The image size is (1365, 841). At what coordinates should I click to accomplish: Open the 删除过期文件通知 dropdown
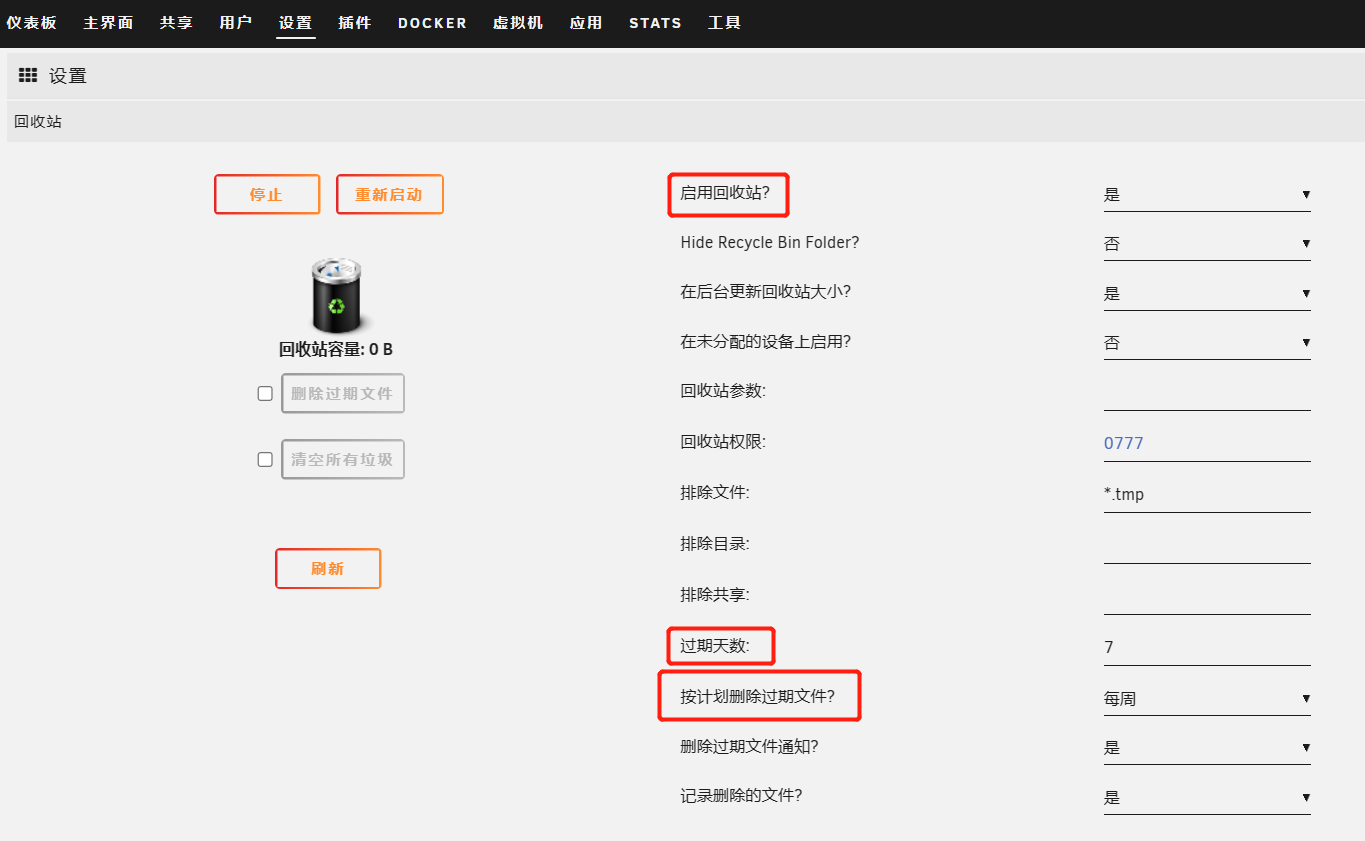pyautogui.click(x=1206, y=748)
